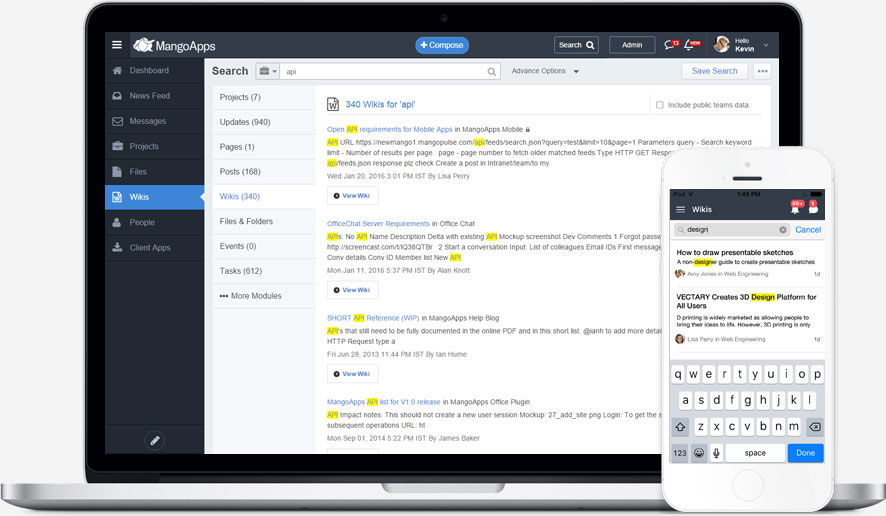Screen dimensions: 886x516
Task: Open Messages in the sidebar
Action: (x=154, y=121)
